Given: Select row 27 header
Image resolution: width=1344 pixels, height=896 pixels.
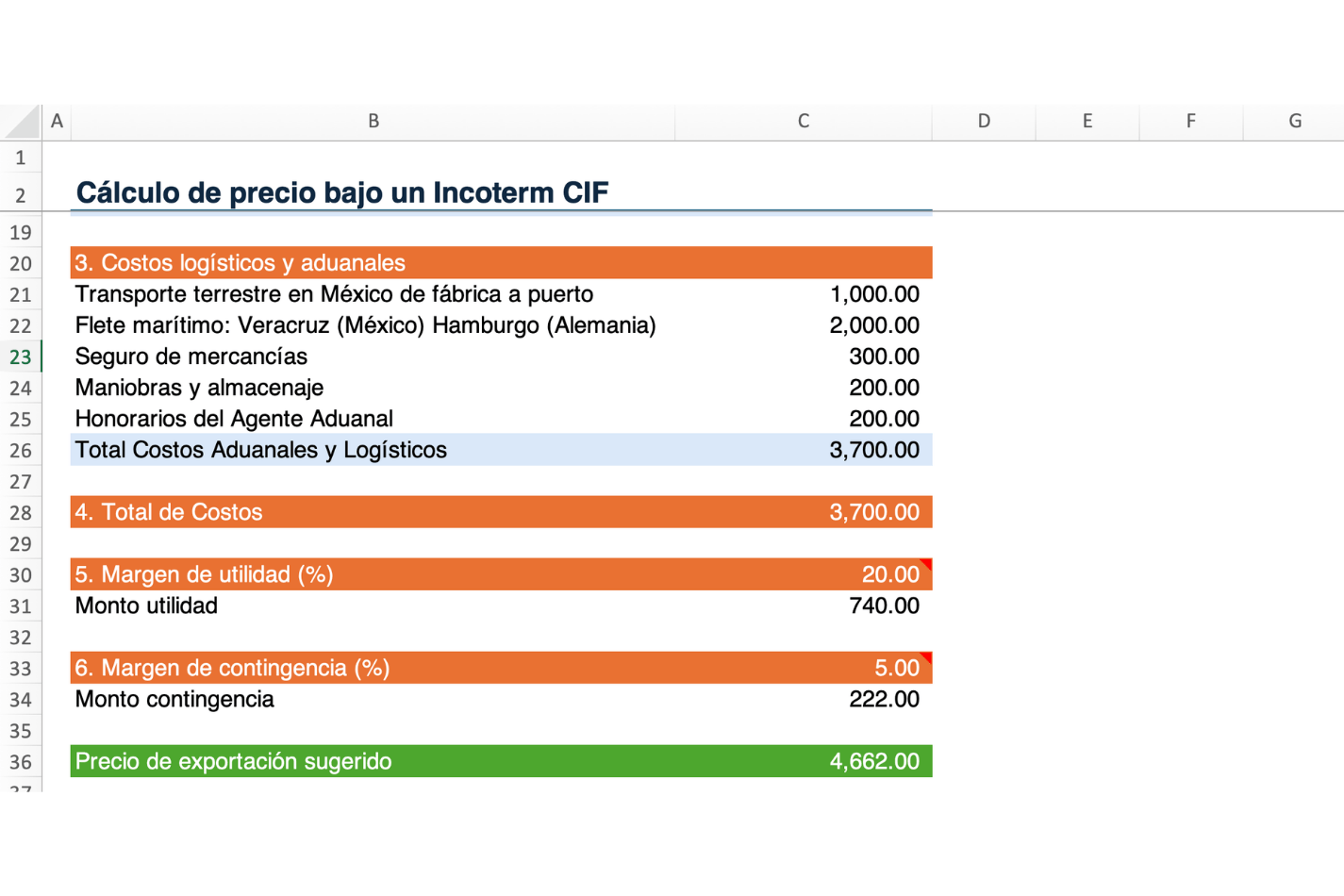Looking at the screenshot, I should (x=21, y=481).
